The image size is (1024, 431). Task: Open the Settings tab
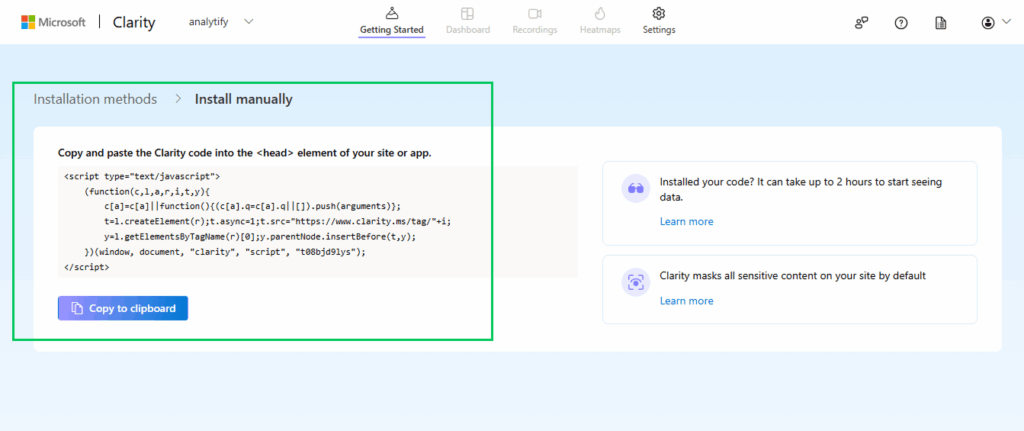coord(659,22)
